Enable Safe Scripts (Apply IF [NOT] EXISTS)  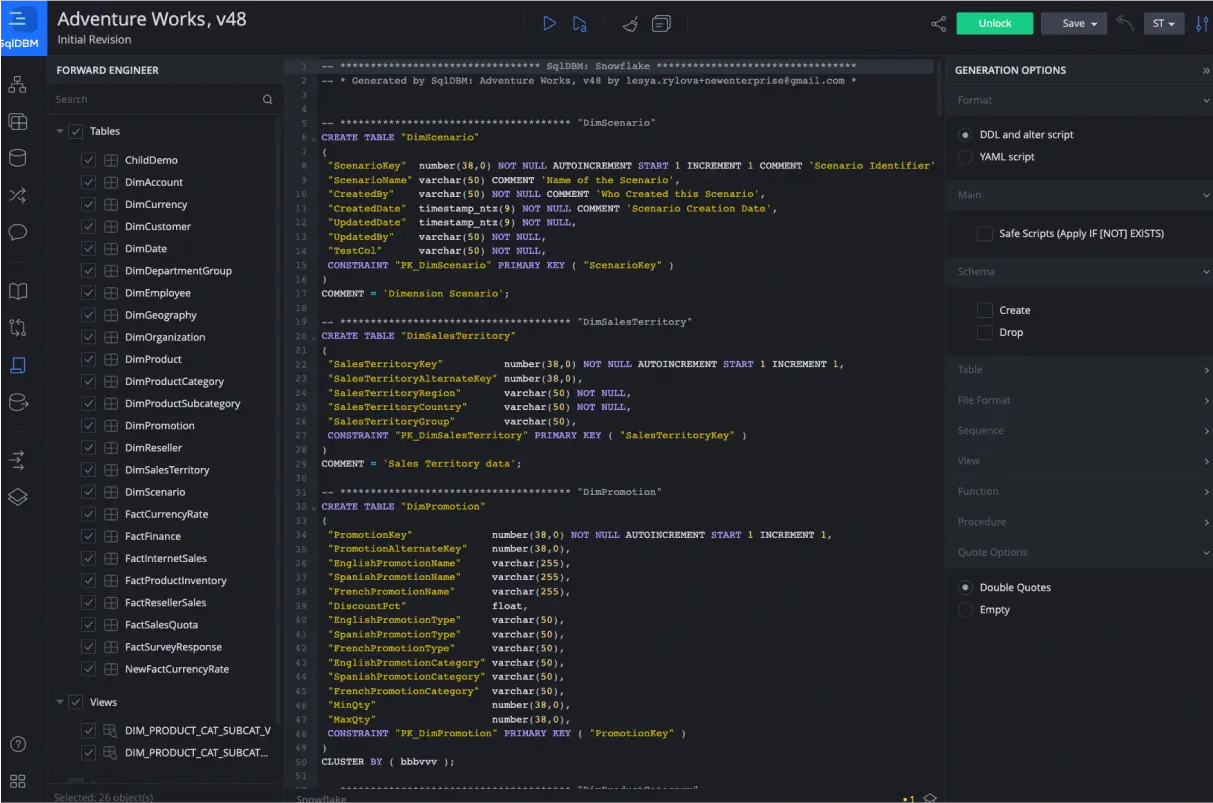[x=985, y=233]
